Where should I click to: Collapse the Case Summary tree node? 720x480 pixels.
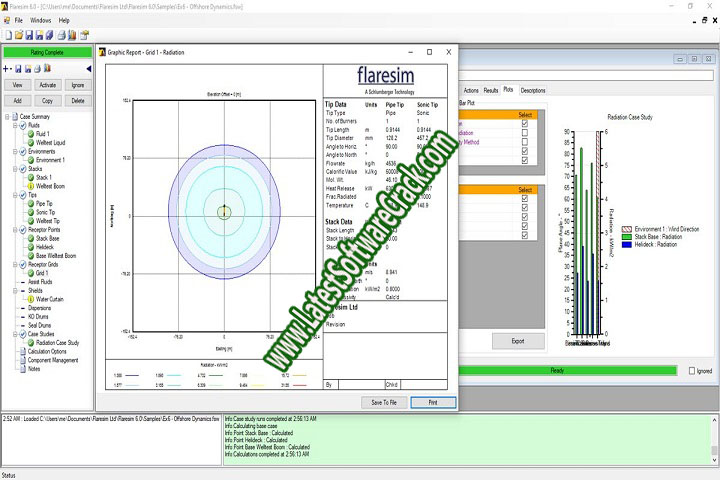[7, 117]
